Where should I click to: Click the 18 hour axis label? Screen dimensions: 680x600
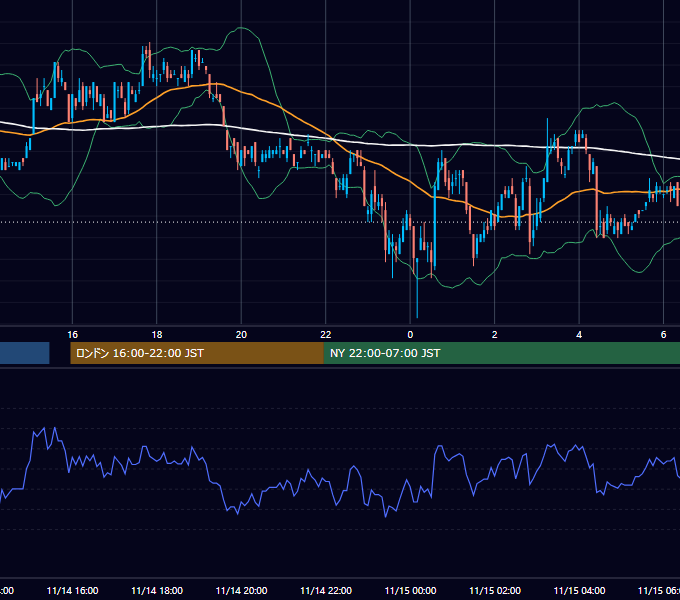(x=157, y=335)
